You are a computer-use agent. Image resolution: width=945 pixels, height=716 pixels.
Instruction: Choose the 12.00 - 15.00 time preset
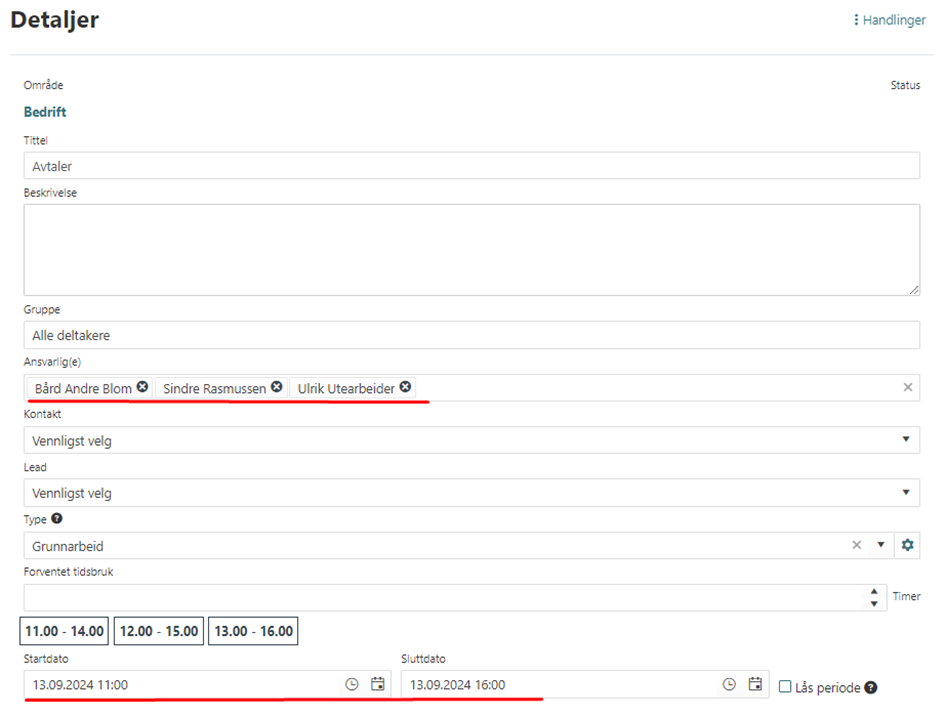[159, 631]
